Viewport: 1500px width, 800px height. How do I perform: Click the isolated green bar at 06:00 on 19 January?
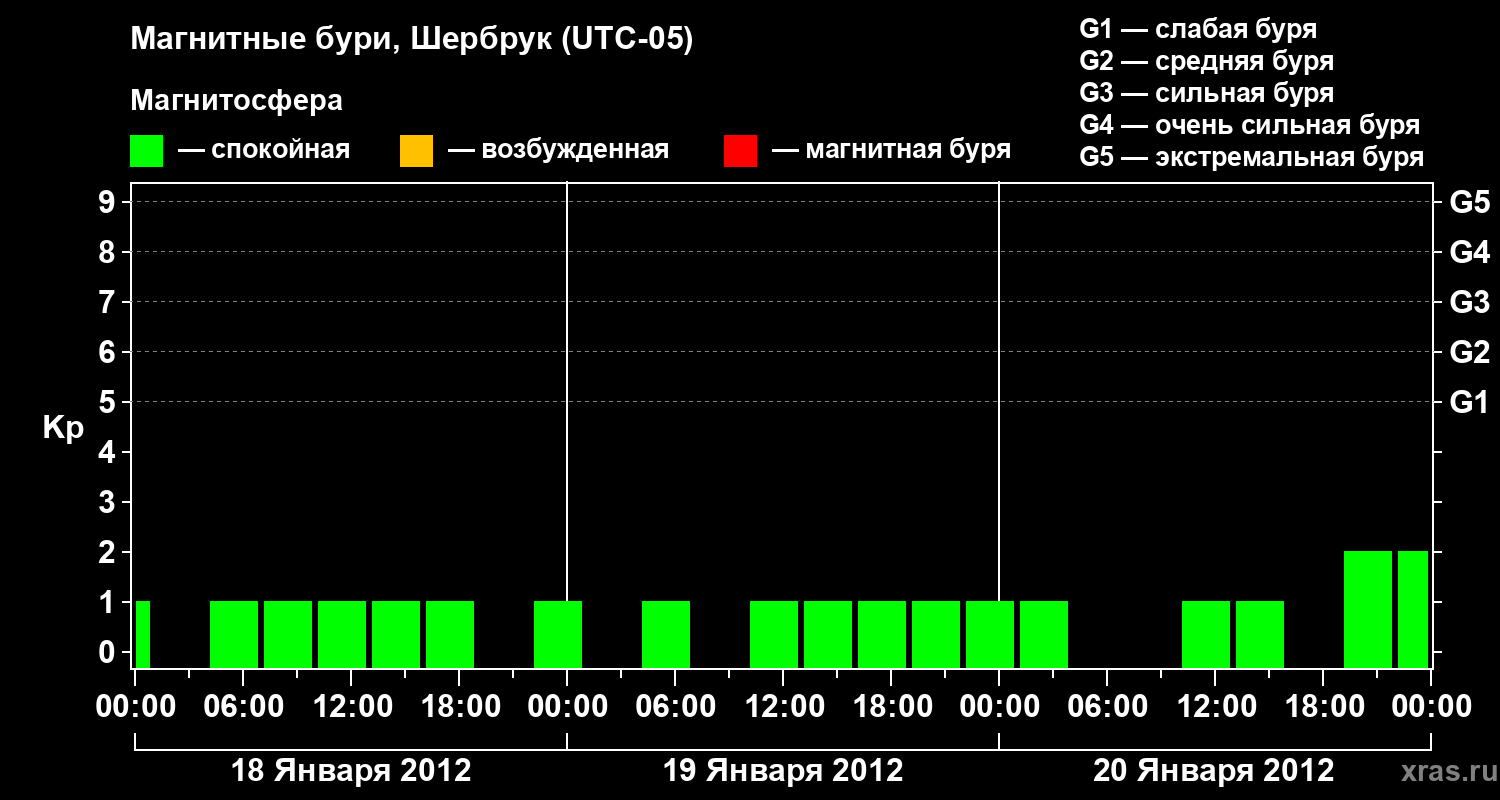pos(666,634)
